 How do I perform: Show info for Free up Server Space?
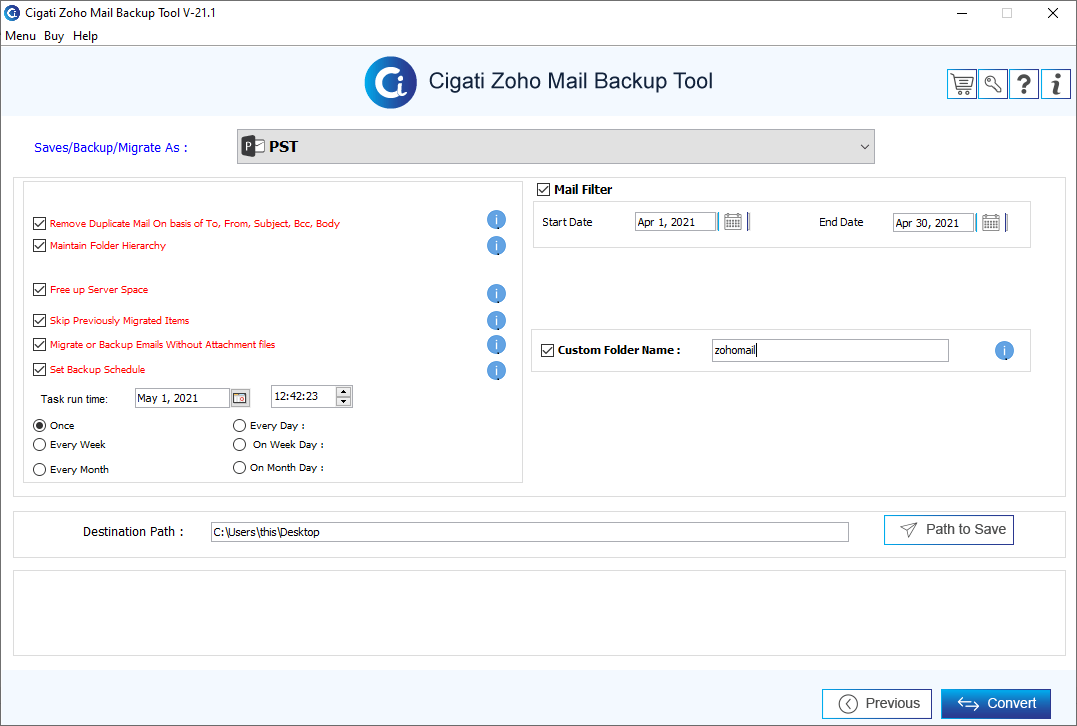[x=497, y=293]
